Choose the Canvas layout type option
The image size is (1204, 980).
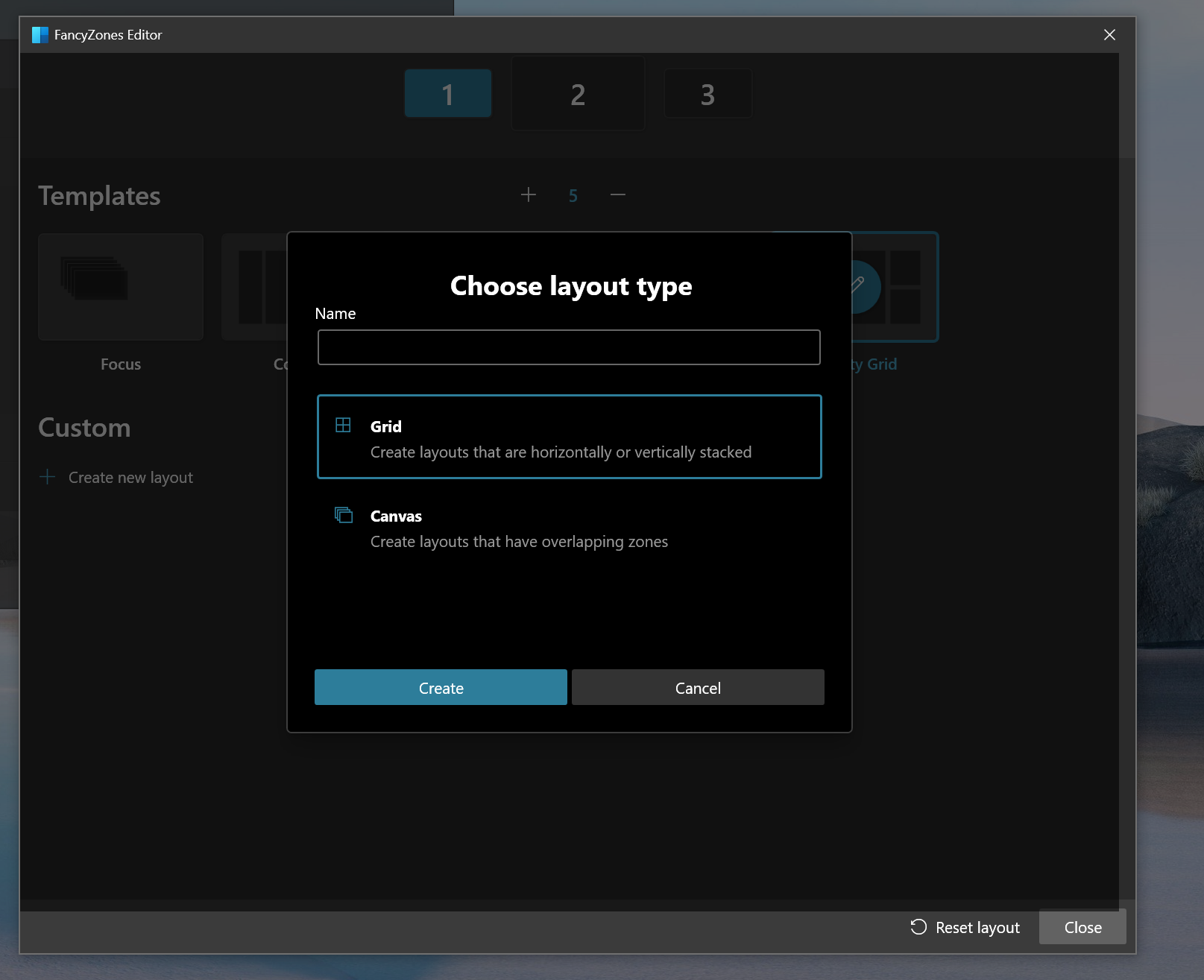(569, 528)
